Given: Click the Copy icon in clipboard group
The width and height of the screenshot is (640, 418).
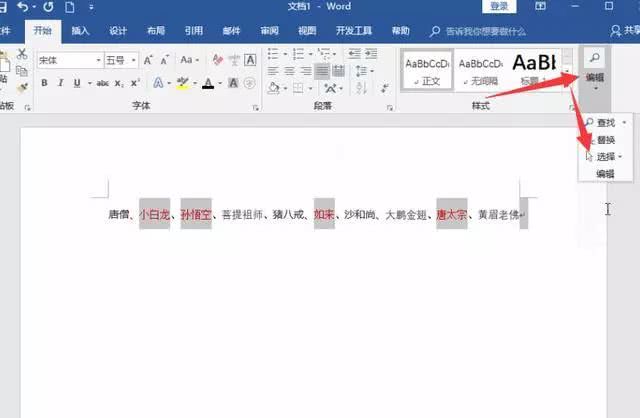Looking at the screenshot, I should pos(22,71).
